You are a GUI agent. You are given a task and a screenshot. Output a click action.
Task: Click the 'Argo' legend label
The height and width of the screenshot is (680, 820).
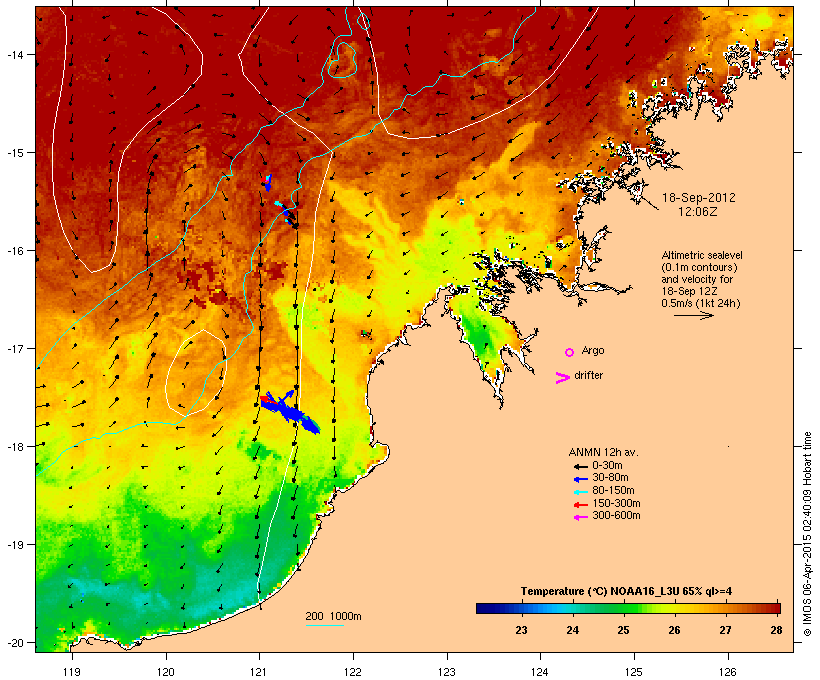click(593, 350)
